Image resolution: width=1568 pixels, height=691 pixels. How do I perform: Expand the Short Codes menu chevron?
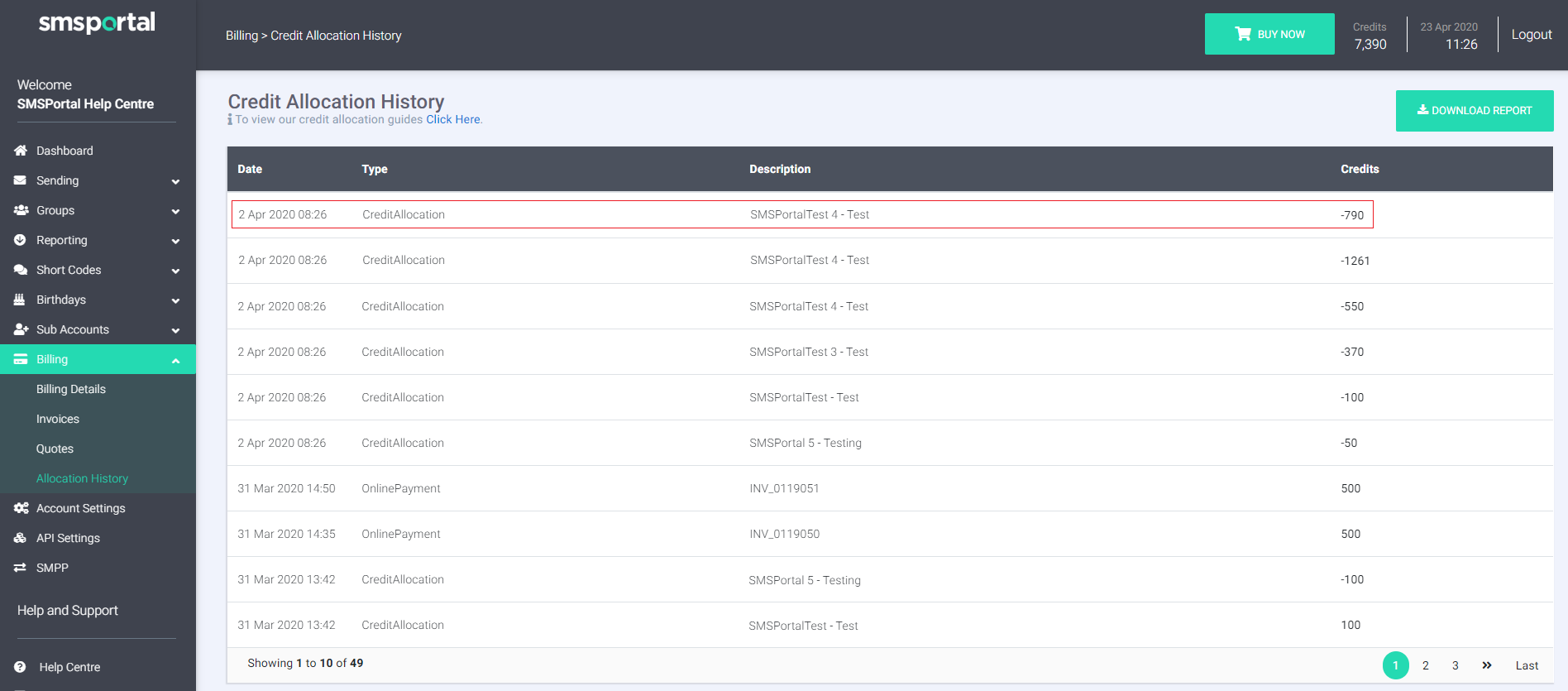pos(175,271)
